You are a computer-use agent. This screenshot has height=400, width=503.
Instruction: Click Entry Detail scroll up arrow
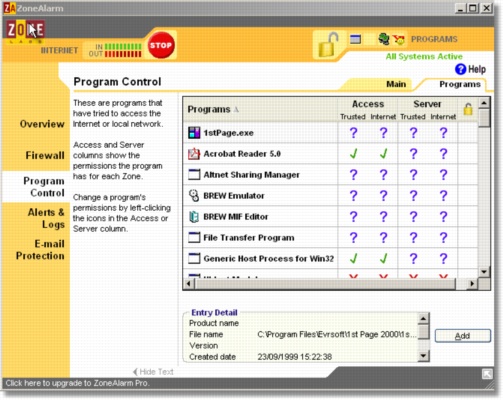(x=423, y=319)
